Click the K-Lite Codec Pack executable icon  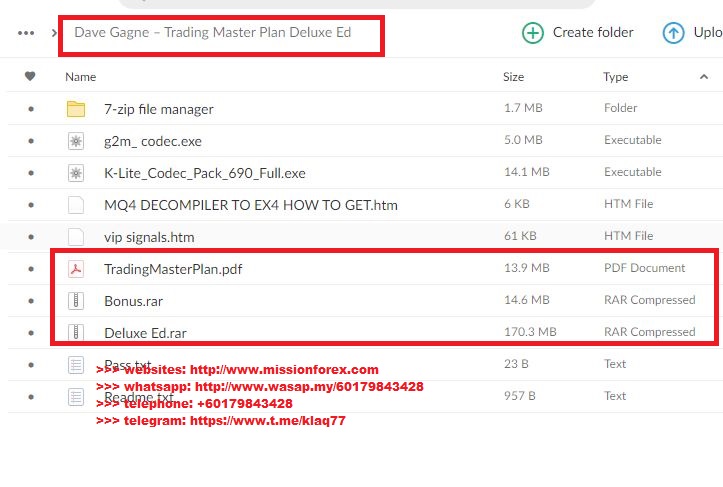(x=76, y=173)
